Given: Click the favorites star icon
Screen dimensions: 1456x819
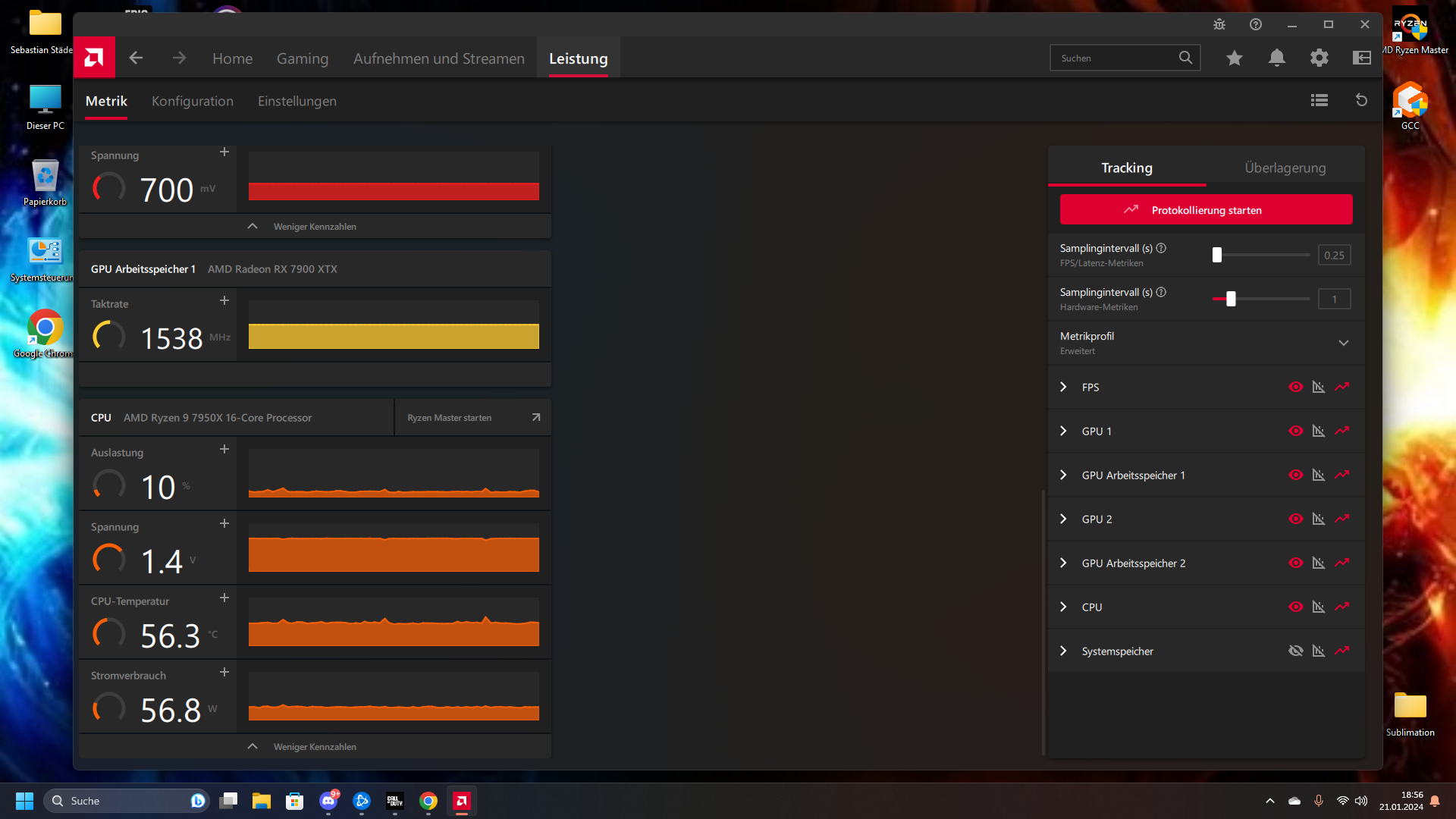Looking at the screenshot, I should pos(1235,58).
